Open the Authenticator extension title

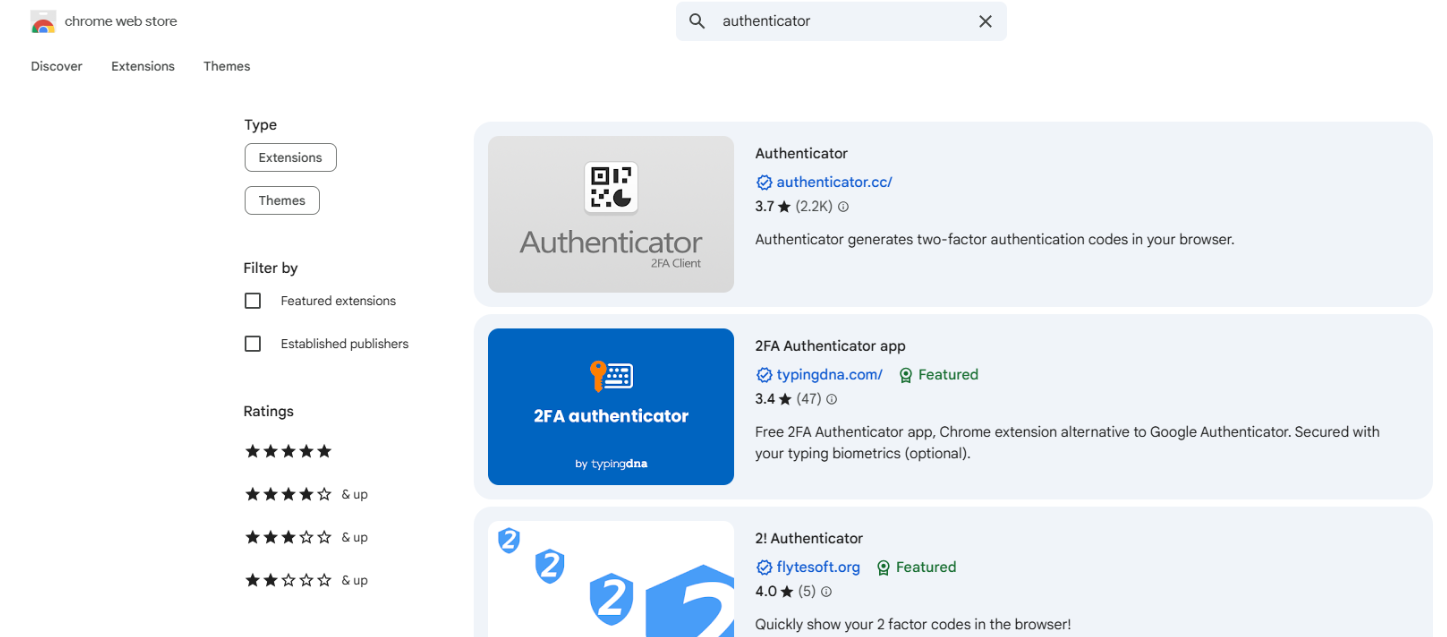(x=801, y=153)
